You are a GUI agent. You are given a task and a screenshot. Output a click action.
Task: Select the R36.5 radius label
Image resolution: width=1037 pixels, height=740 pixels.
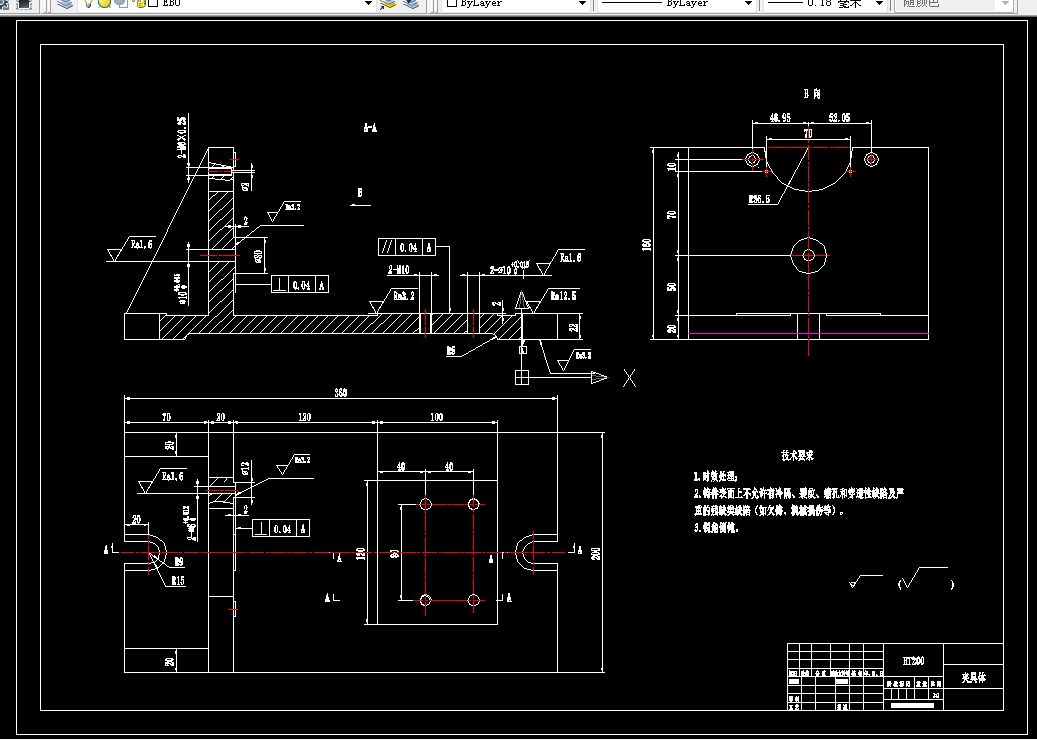point(759,198)
